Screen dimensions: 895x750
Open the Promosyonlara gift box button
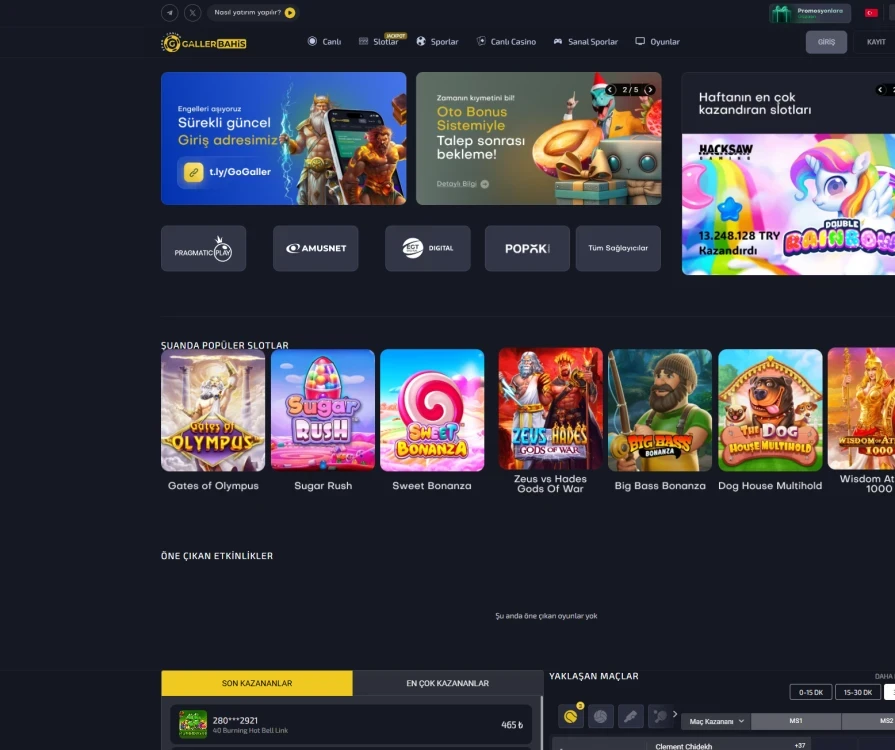[x=810, y=13]
